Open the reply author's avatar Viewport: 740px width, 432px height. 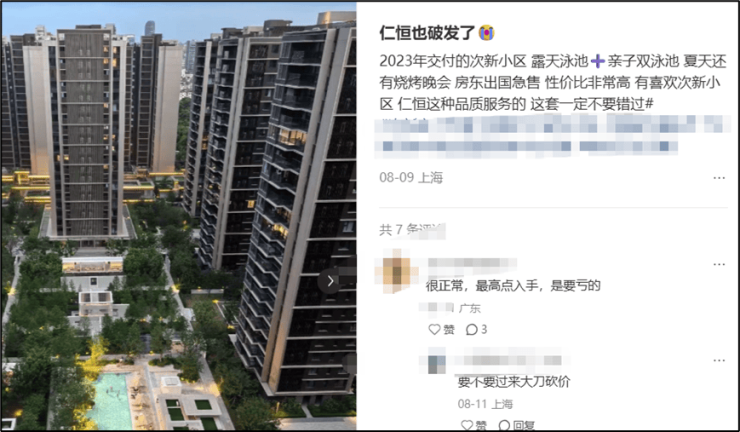point(437,361)
